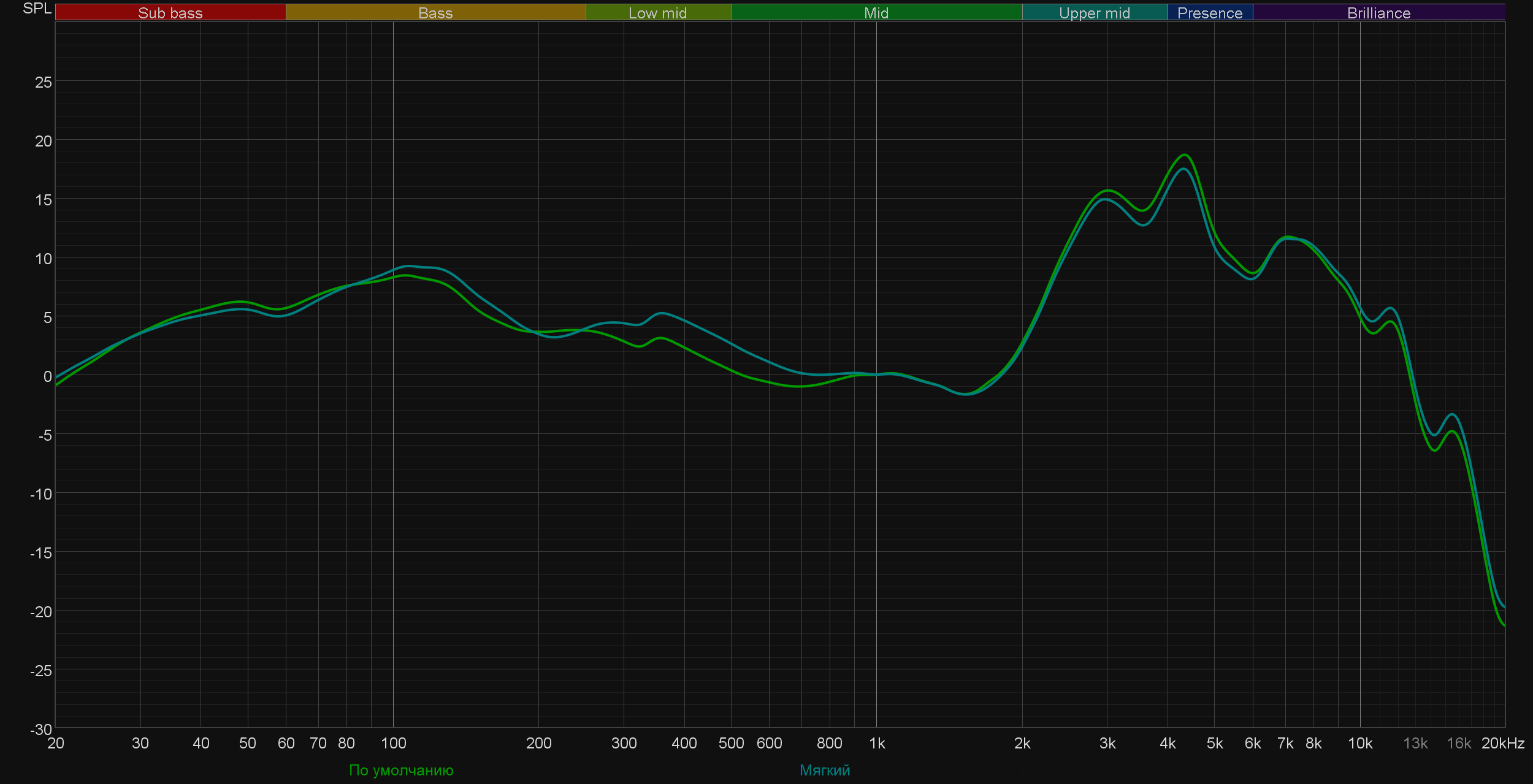This screenshot has width=1533, height=784.
Task: Click the green curve peak near 4k
Action: [1184, 155]
